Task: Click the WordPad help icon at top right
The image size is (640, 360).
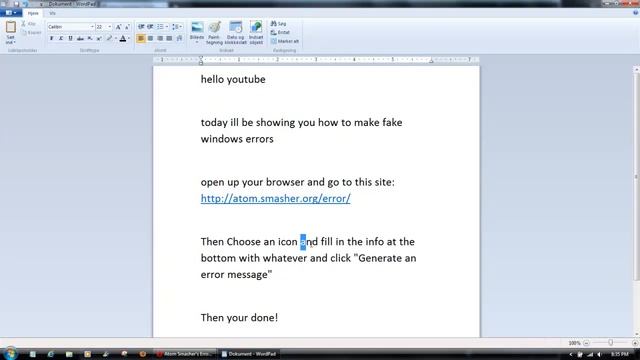Action: tap(635, 13)
